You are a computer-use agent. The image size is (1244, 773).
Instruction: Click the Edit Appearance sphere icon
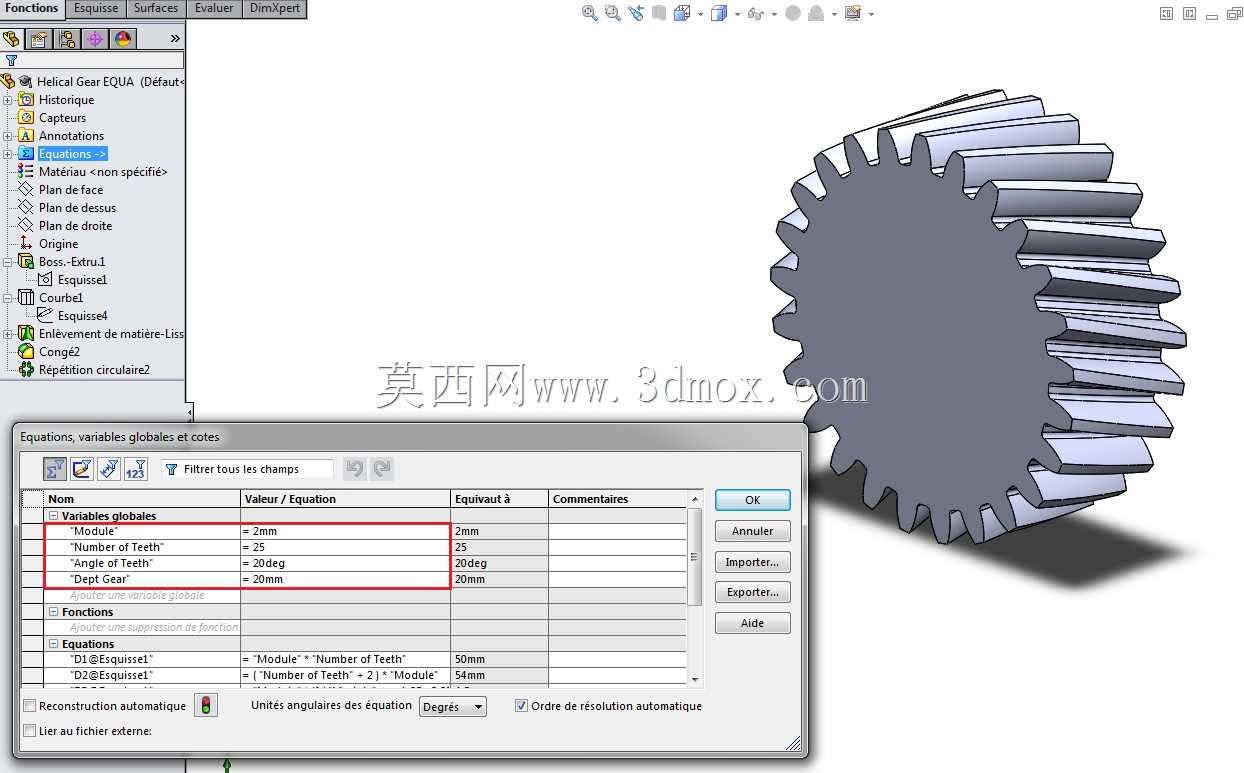[793, 13]
